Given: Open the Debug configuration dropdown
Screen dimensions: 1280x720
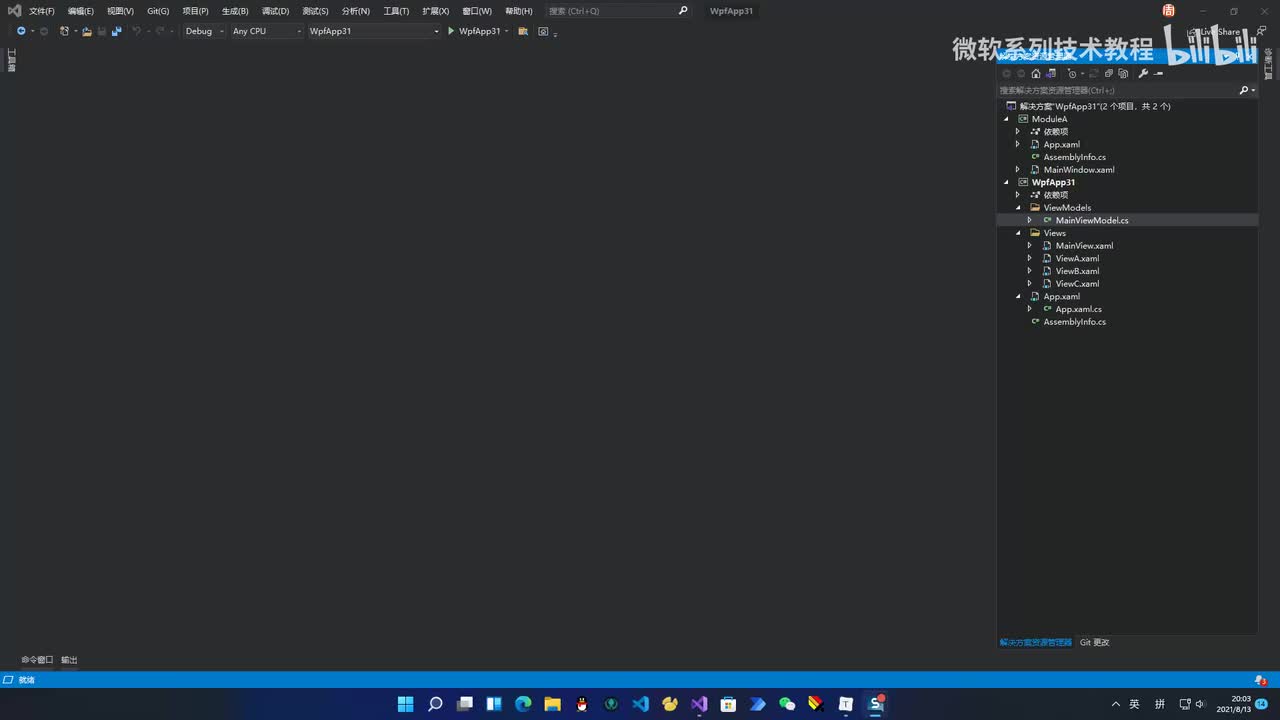Looking at the screenshot, I should [204, 31].
